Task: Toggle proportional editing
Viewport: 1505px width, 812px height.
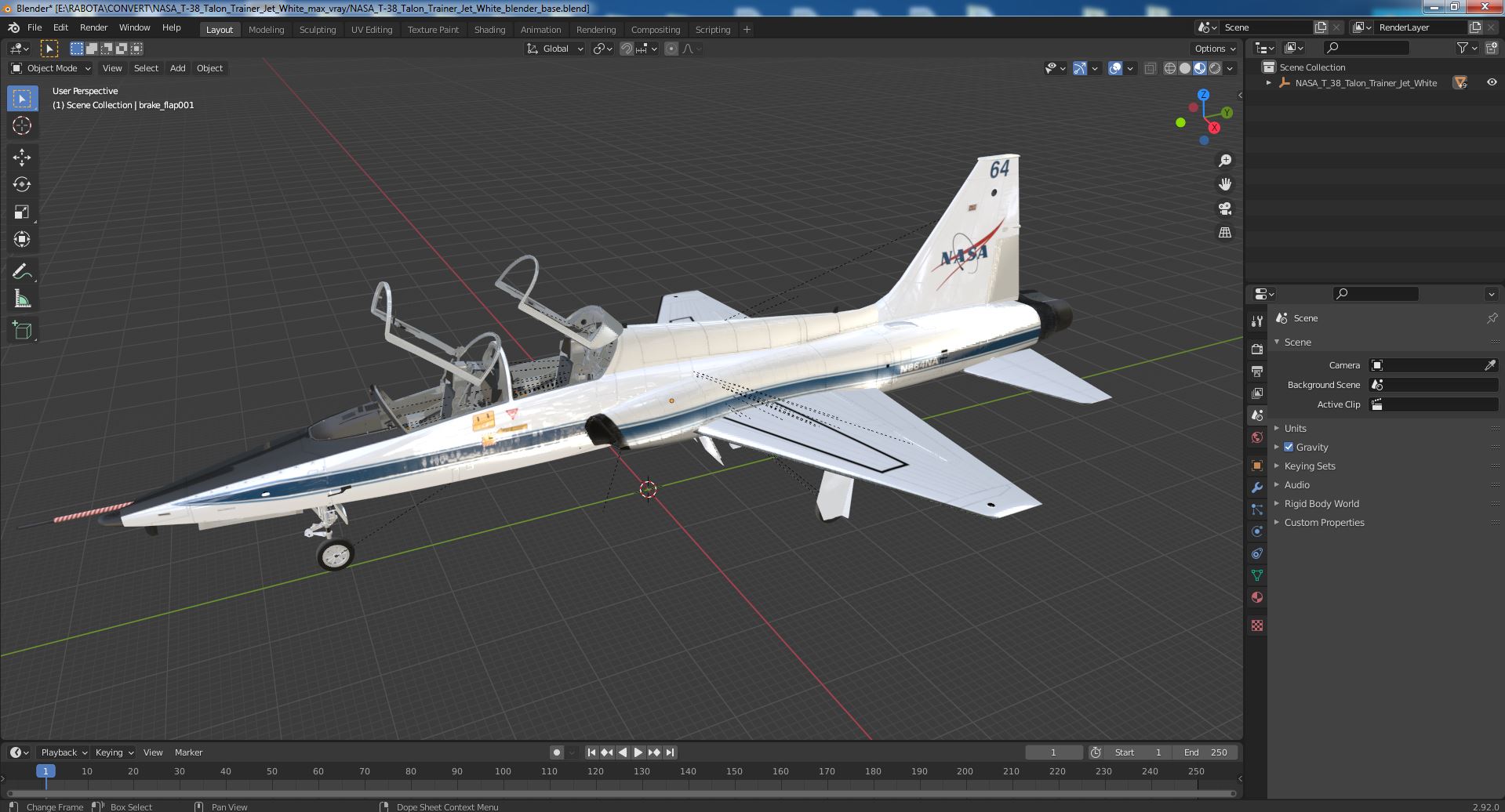Action: click(x=671, y=49)
